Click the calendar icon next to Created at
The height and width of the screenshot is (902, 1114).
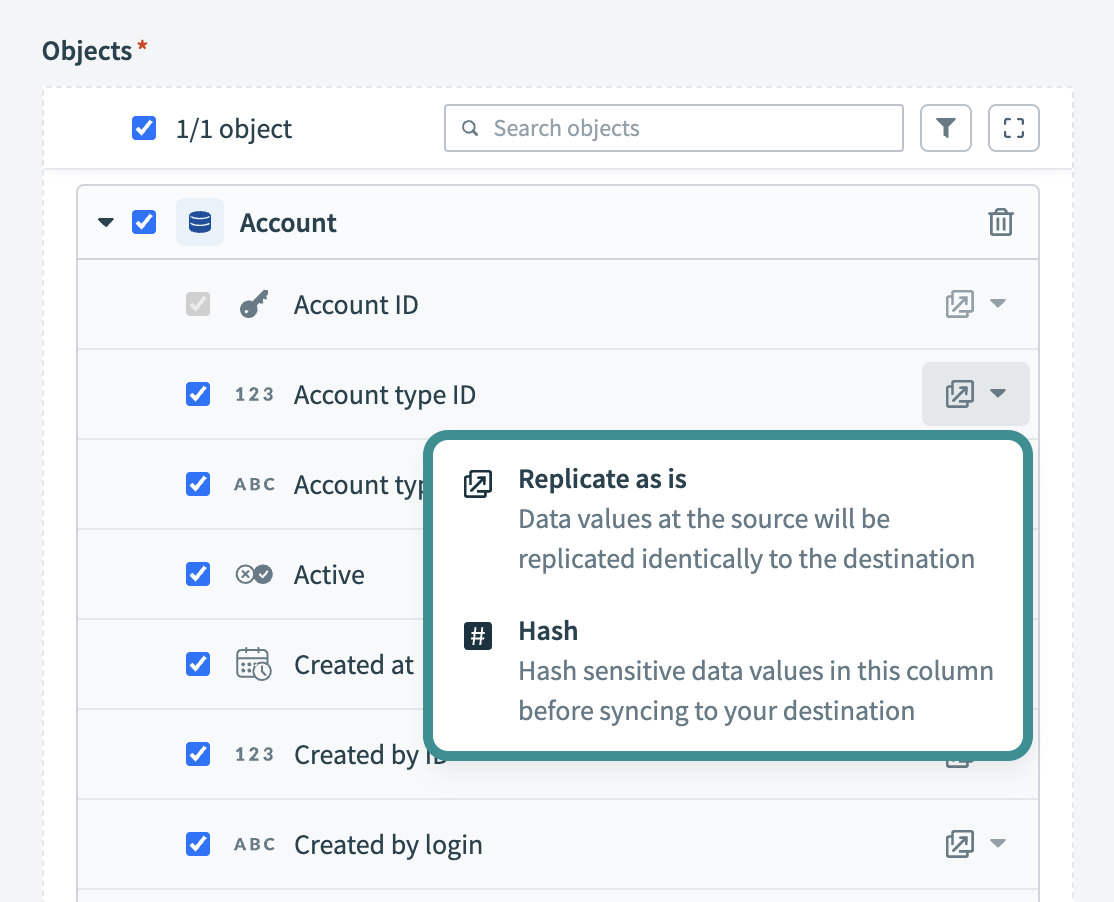click(x=254, y=664)
